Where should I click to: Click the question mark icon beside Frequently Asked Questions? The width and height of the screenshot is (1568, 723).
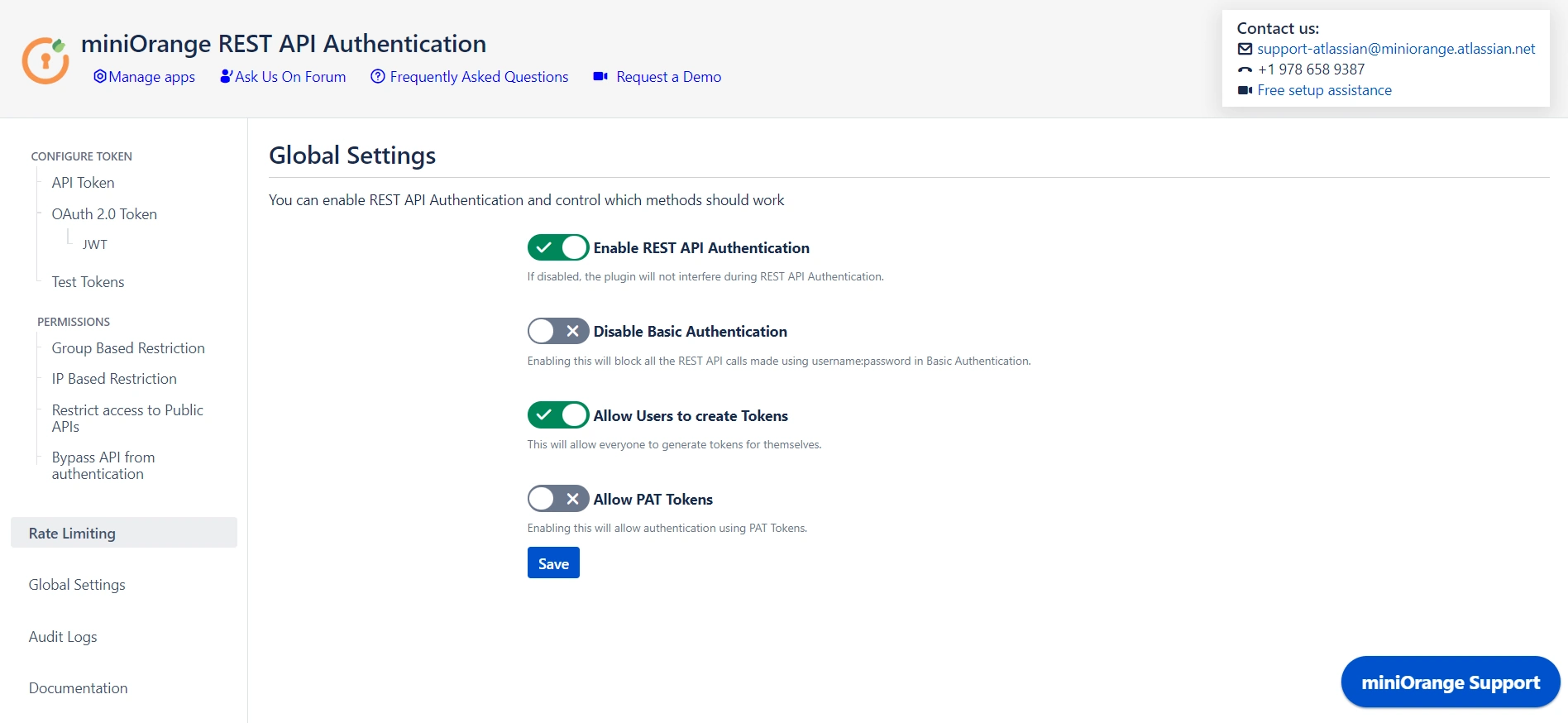(x=378, y=76)
